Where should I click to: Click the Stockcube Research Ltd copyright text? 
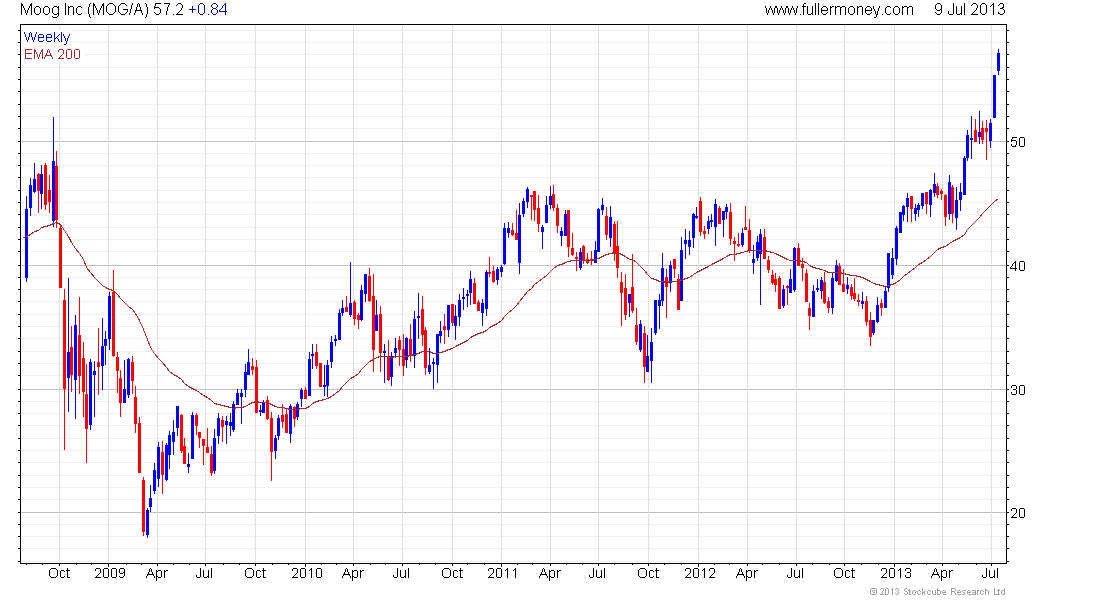[x=937, y=592]
